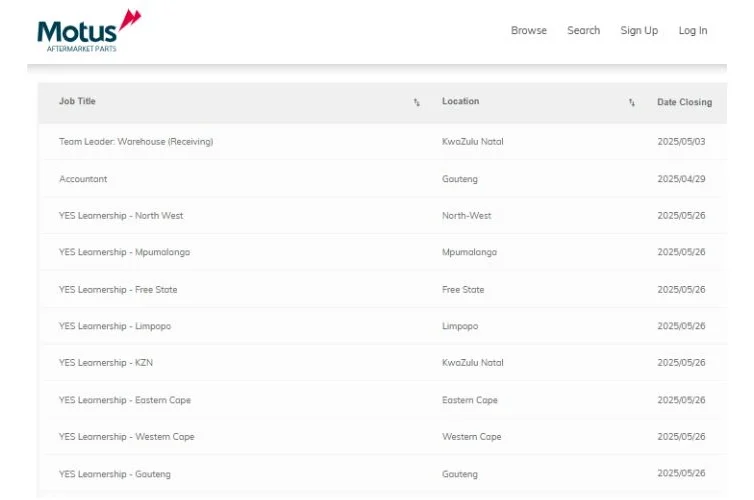
Task: Choose YES Learnership - Limpopo row
Action: 115,327
